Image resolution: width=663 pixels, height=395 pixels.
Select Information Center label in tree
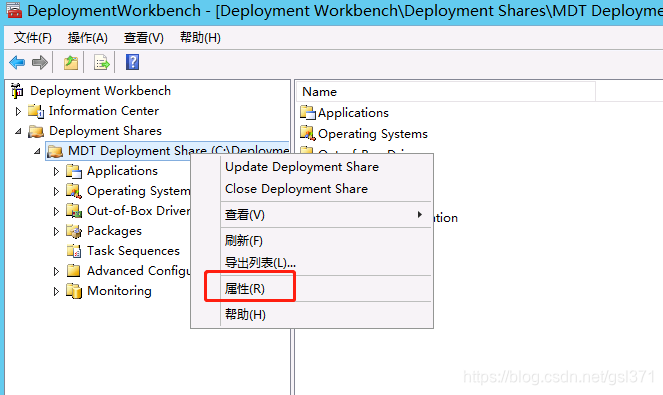click(104, 111)
